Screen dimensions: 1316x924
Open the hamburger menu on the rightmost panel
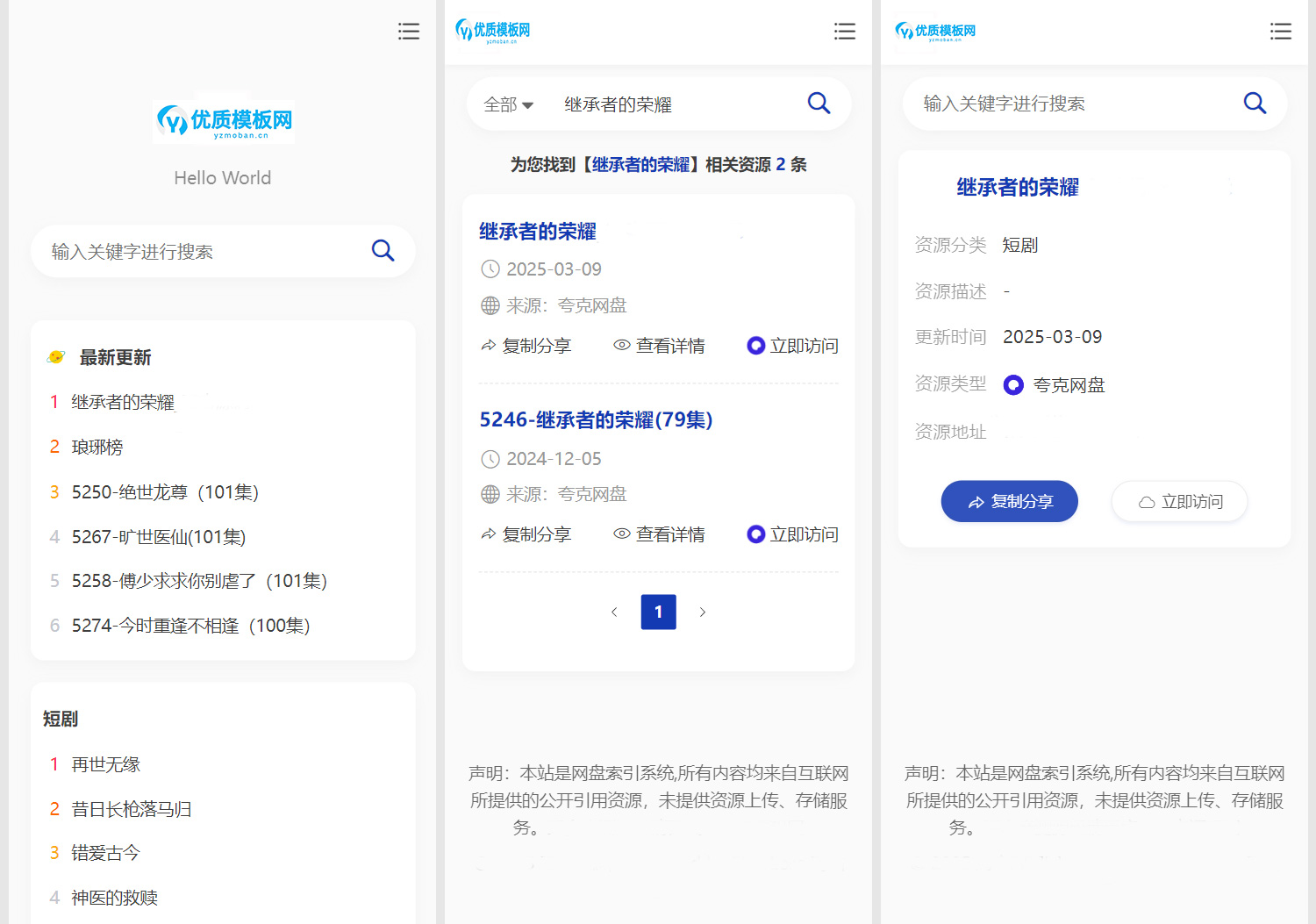[x=1281, y=31]
